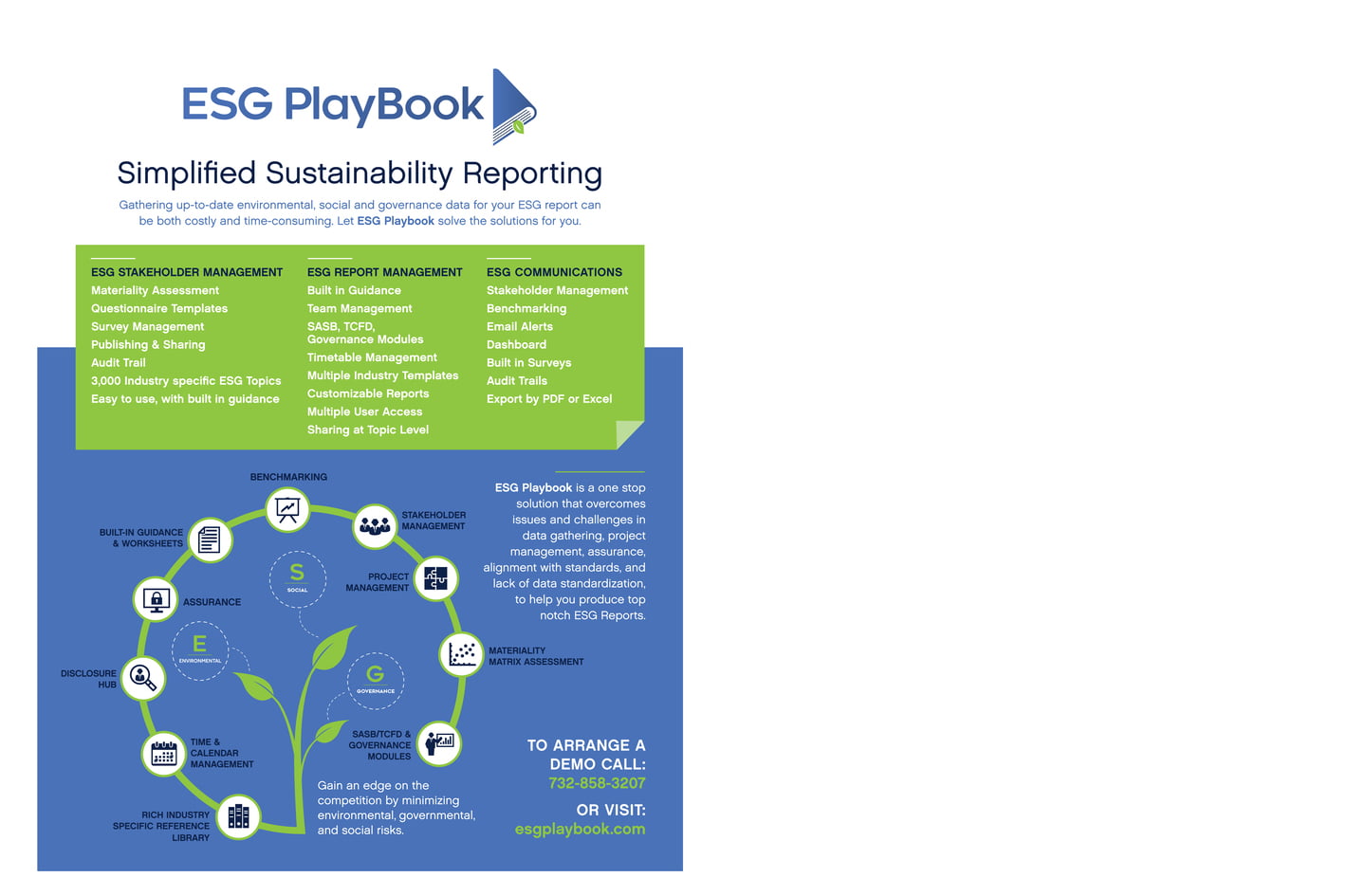Viewport: 1366px width, 896px height.
Task: Click the Social S dashed circle
Action: coord(297,578)
